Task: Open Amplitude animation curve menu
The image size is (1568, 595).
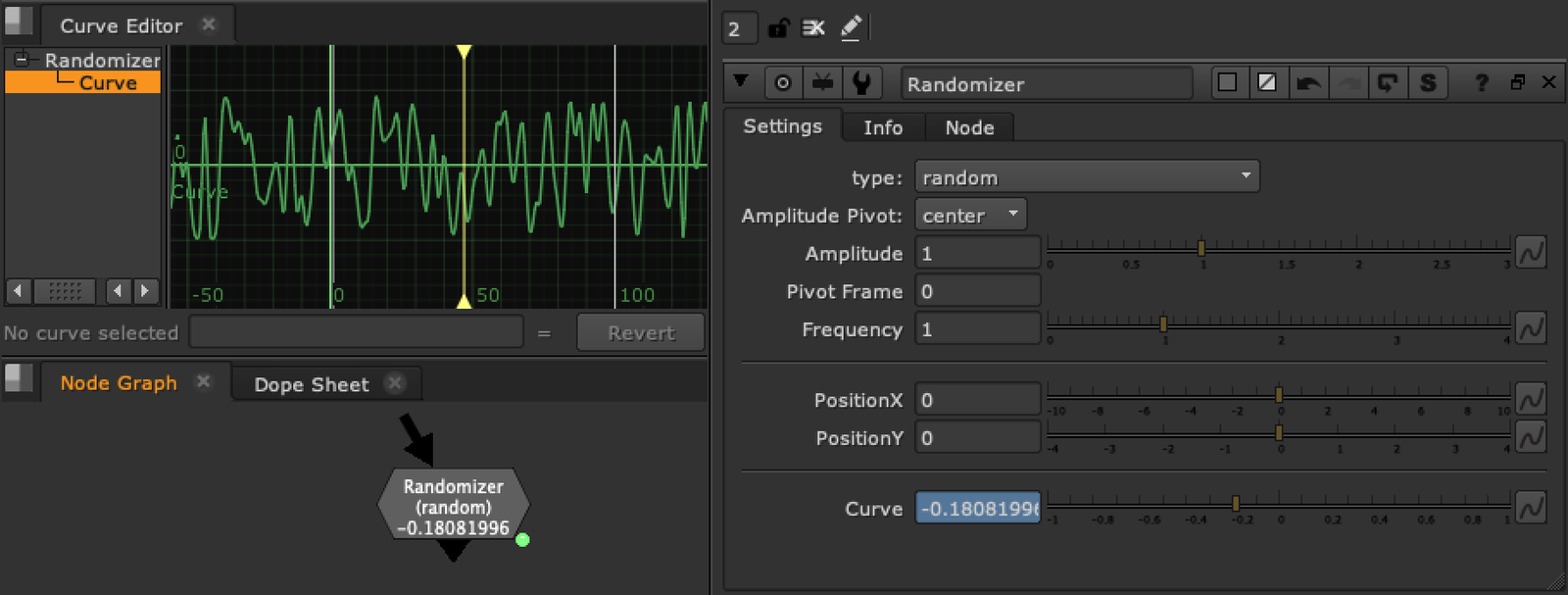Action: pyautogui.click(x=1531, y=253)
